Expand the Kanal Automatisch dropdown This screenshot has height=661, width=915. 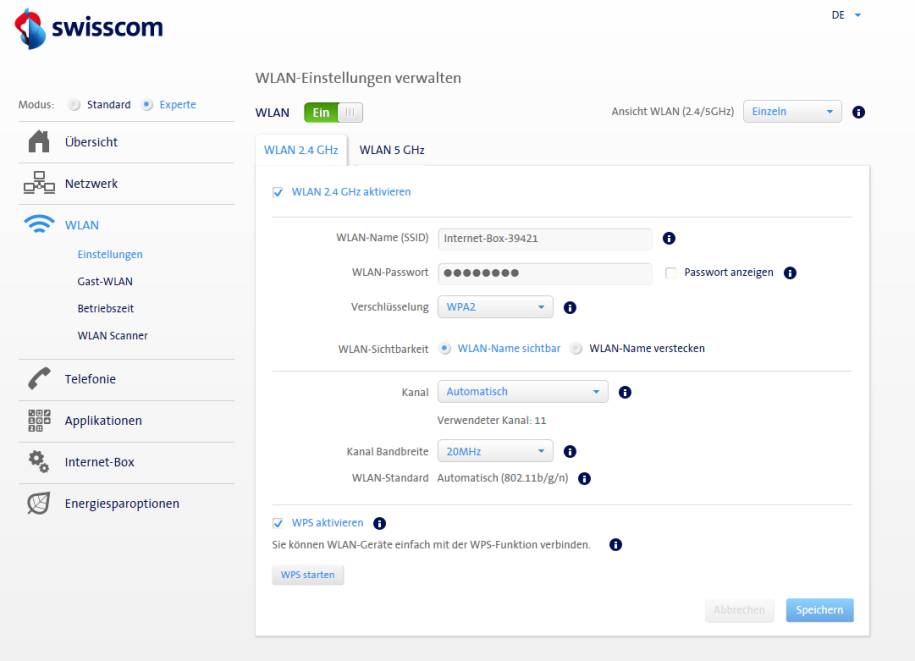point(523,391)
